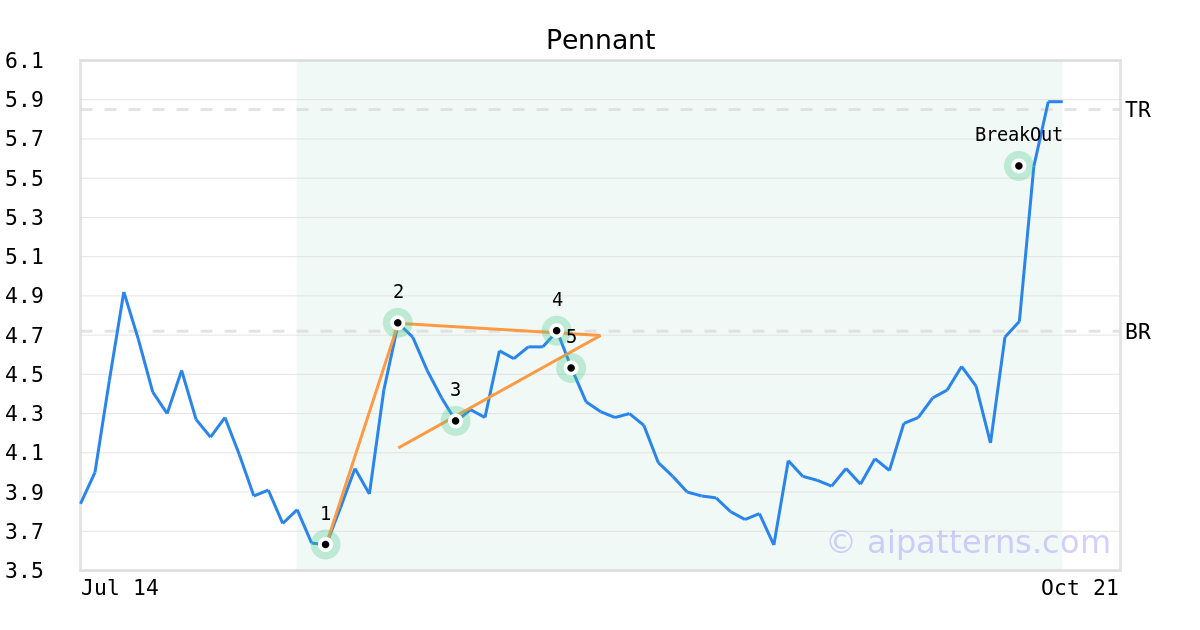
Task: Click pattern point 2 marker dot
Action: 398,322
